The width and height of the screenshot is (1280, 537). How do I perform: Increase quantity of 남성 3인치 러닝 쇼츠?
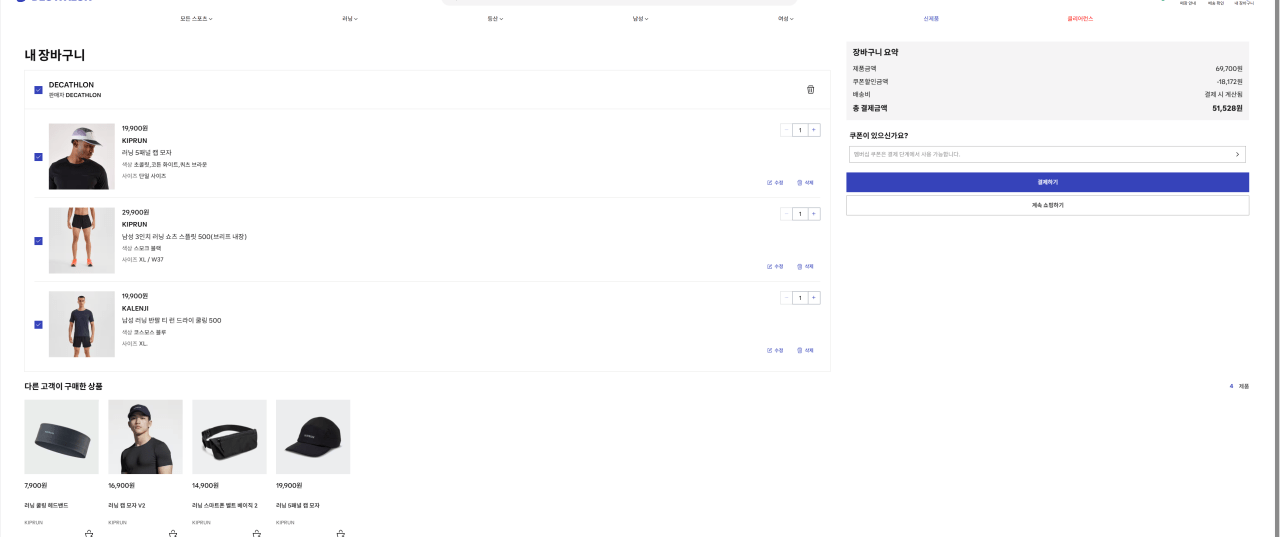pyautogui.click(x=814, y=214)
